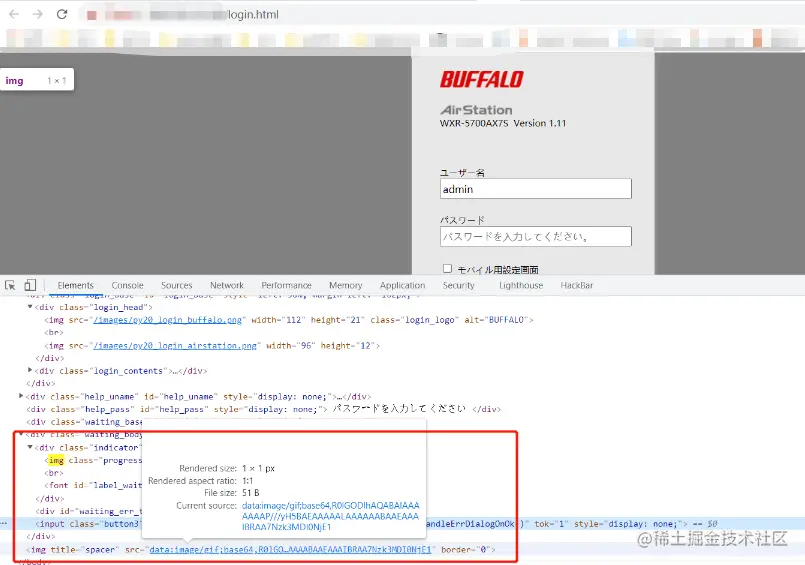This screenshot has height=565, width=805.
Task: Collapse the login_head div node
Action: click(30, 307)
